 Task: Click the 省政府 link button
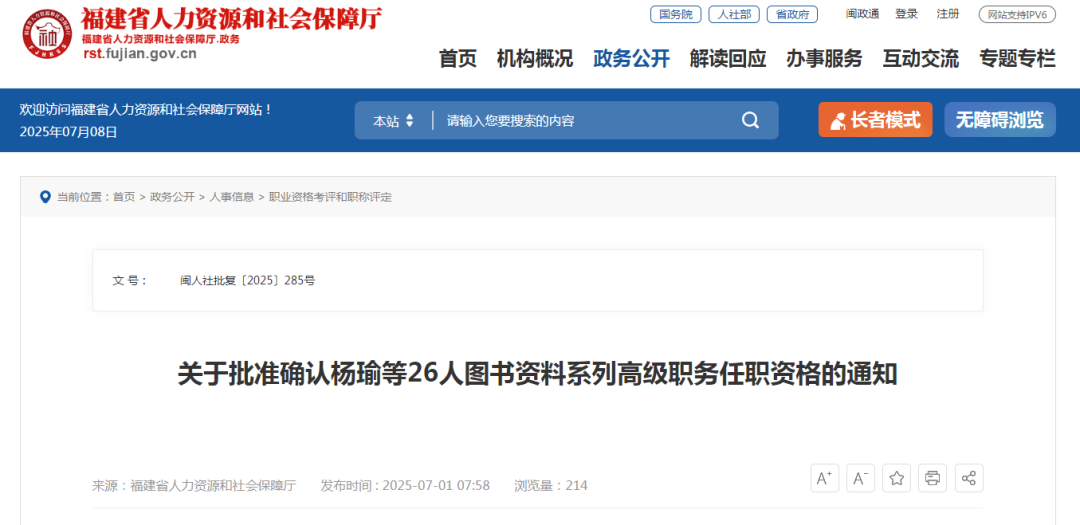click(792, 14)
